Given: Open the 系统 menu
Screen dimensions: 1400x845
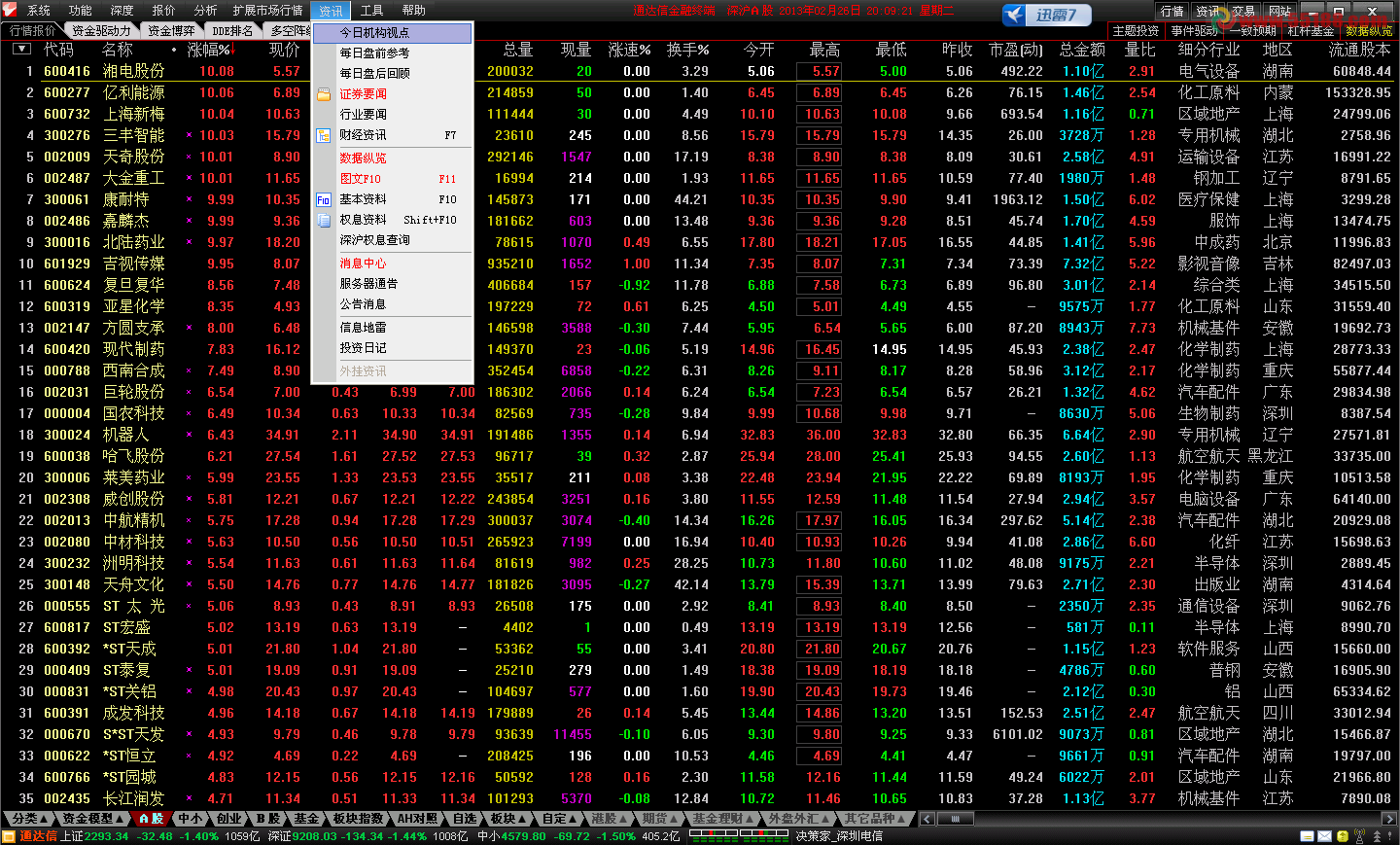Looking at the screenshot, I should 39,11.
